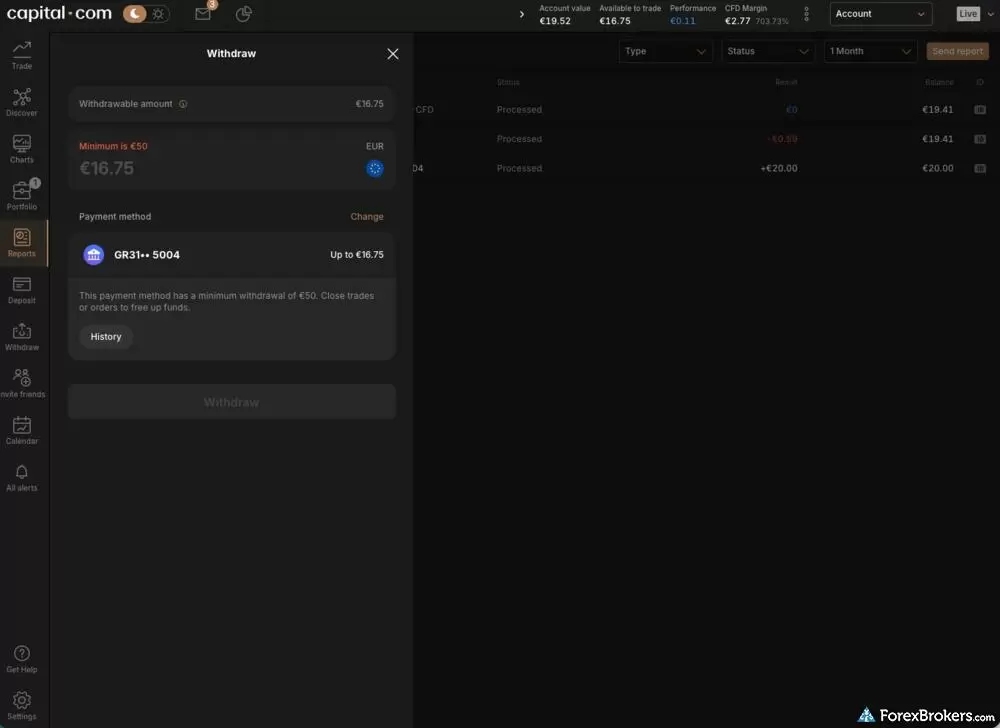Click the info icon beside Withdrawable amount
Viewport: 1000px width, 728px height.
(183, 104)
